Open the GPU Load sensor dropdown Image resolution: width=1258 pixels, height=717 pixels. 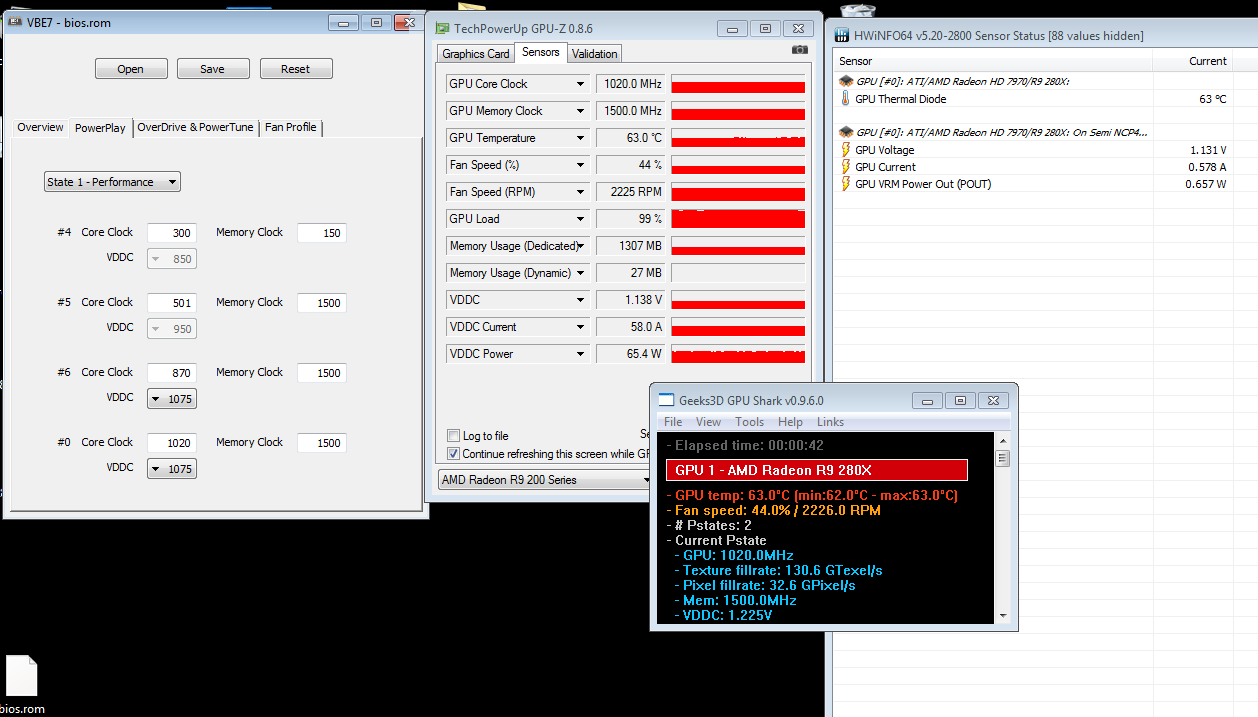pos(580,219)
